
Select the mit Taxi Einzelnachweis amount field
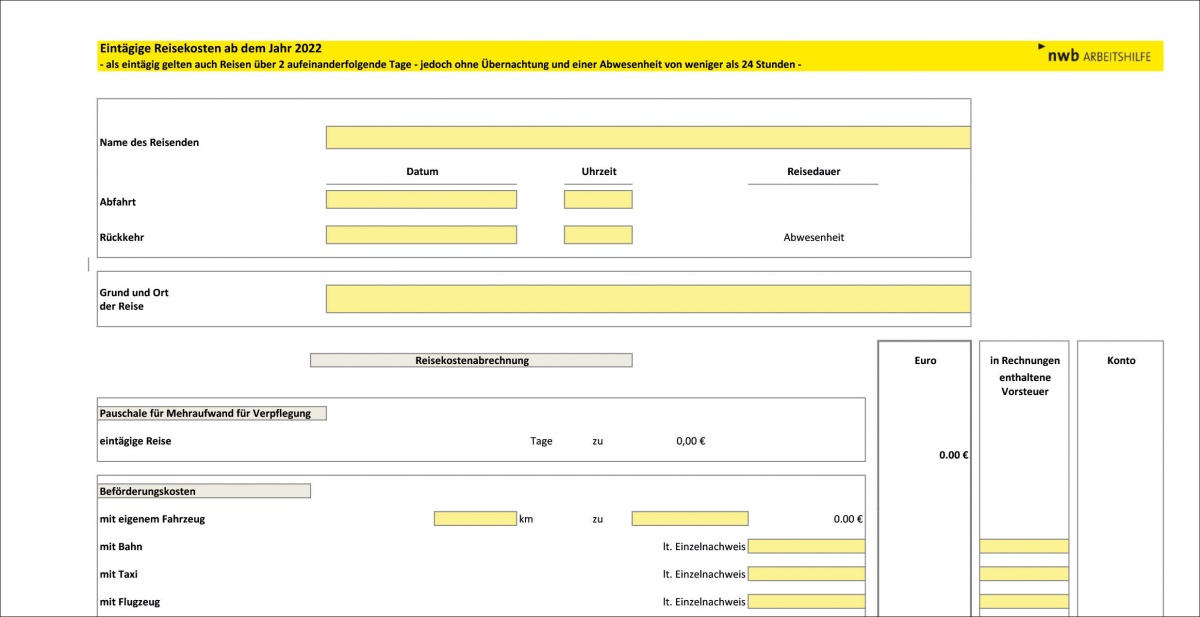(x=806, y=574)
